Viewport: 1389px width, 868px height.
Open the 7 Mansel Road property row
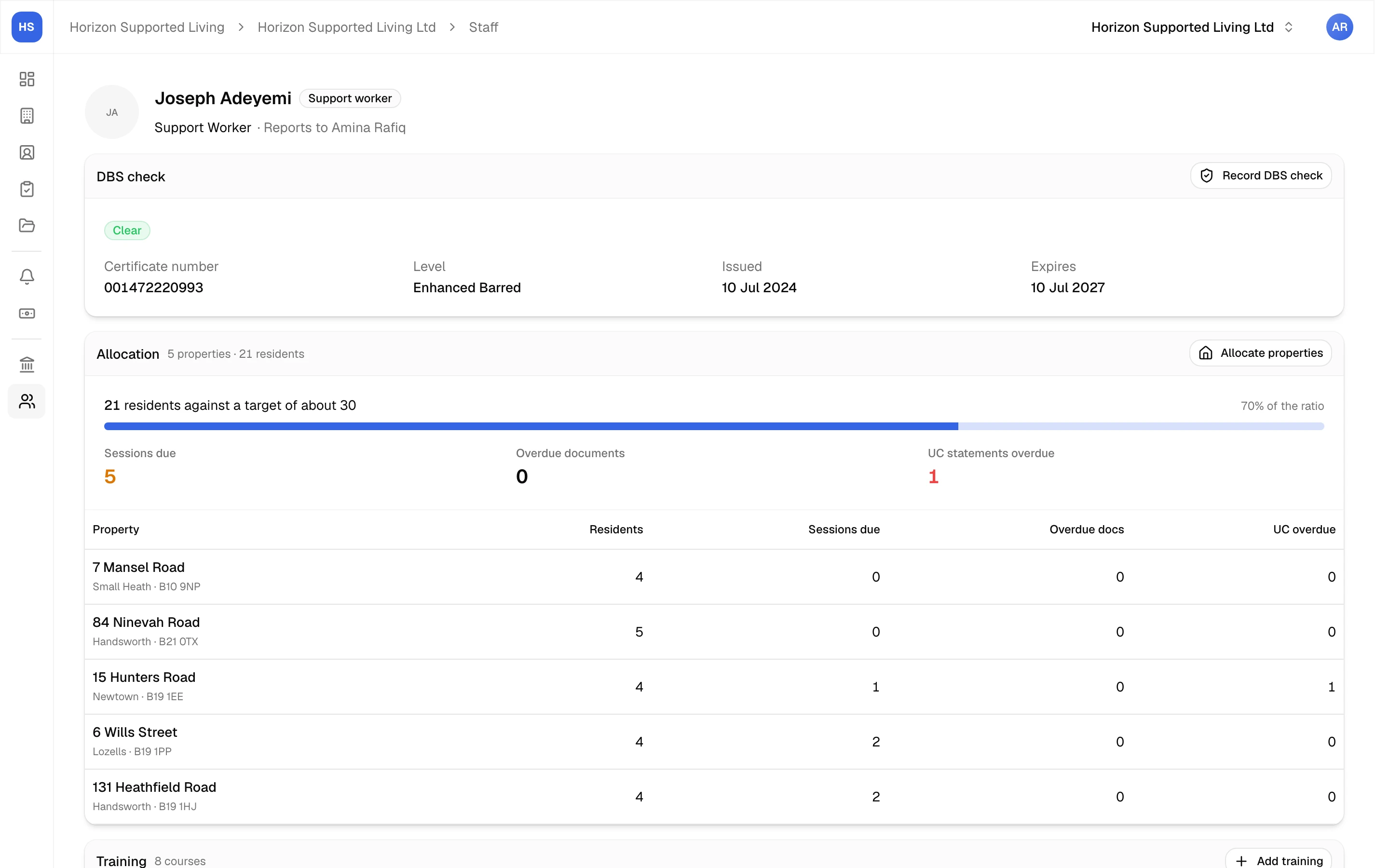click(x=714, y=577)
